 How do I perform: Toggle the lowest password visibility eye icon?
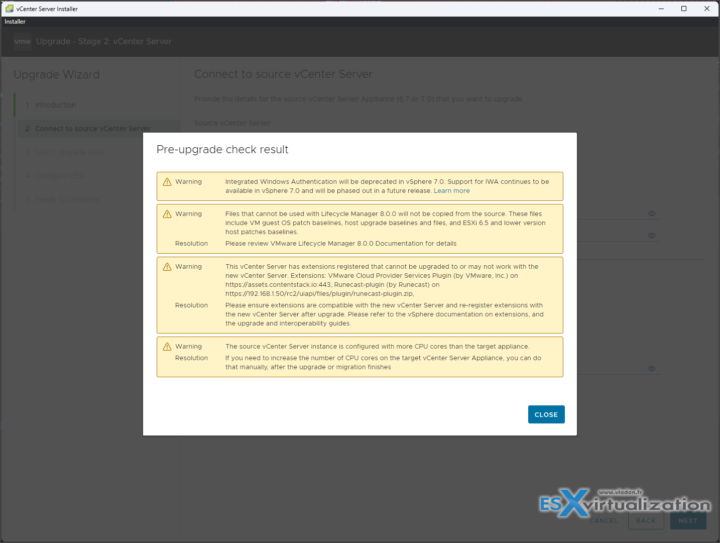(651, 368)
